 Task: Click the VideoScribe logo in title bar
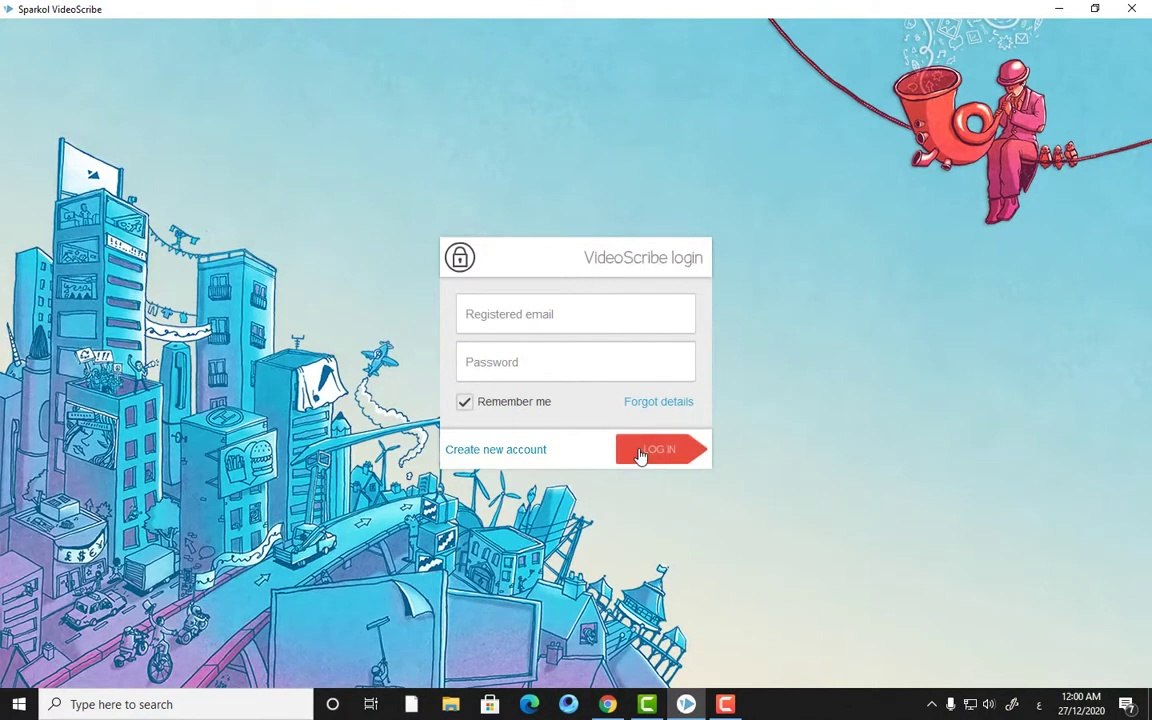[x=9, y=9]
